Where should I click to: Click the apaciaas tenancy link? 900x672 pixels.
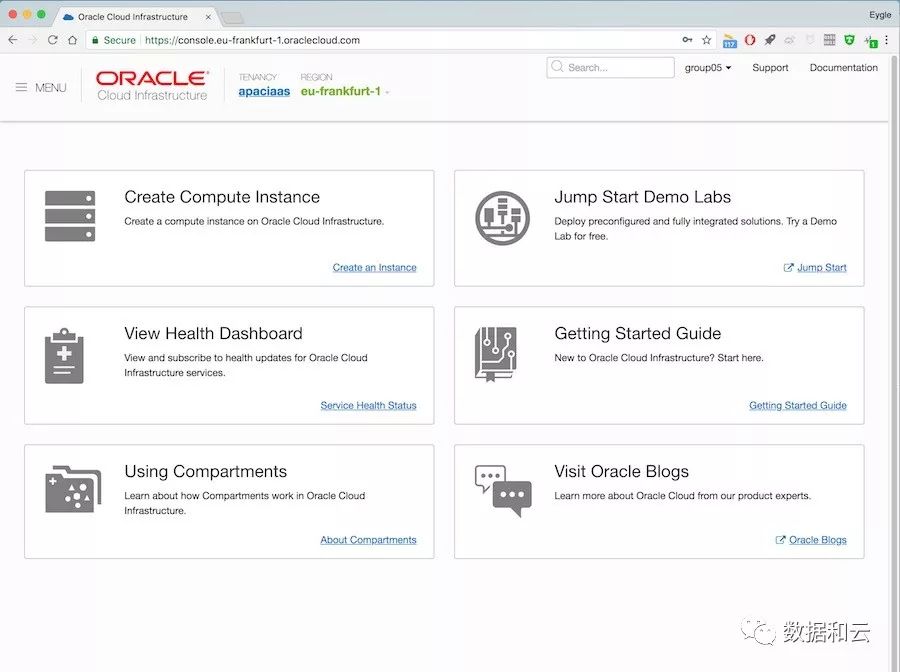pos(264,91)
